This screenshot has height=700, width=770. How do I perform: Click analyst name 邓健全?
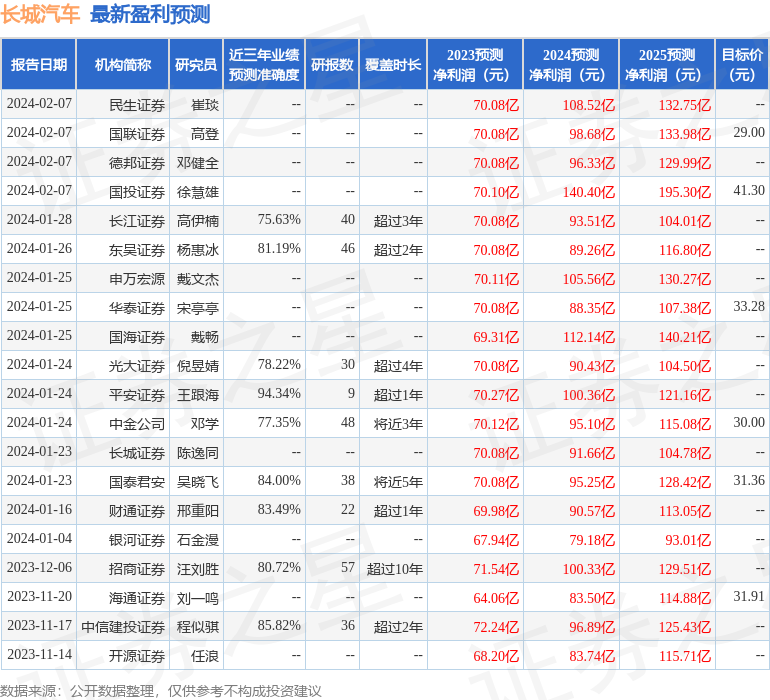tap(198, 163)
